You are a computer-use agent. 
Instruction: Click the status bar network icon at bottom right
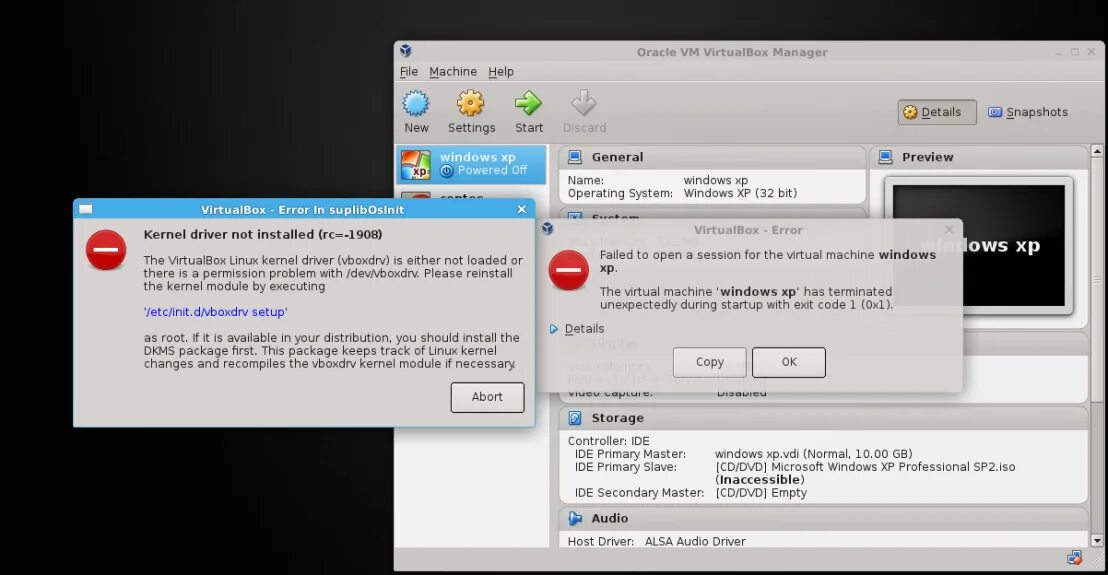[x=1074, y=558]
